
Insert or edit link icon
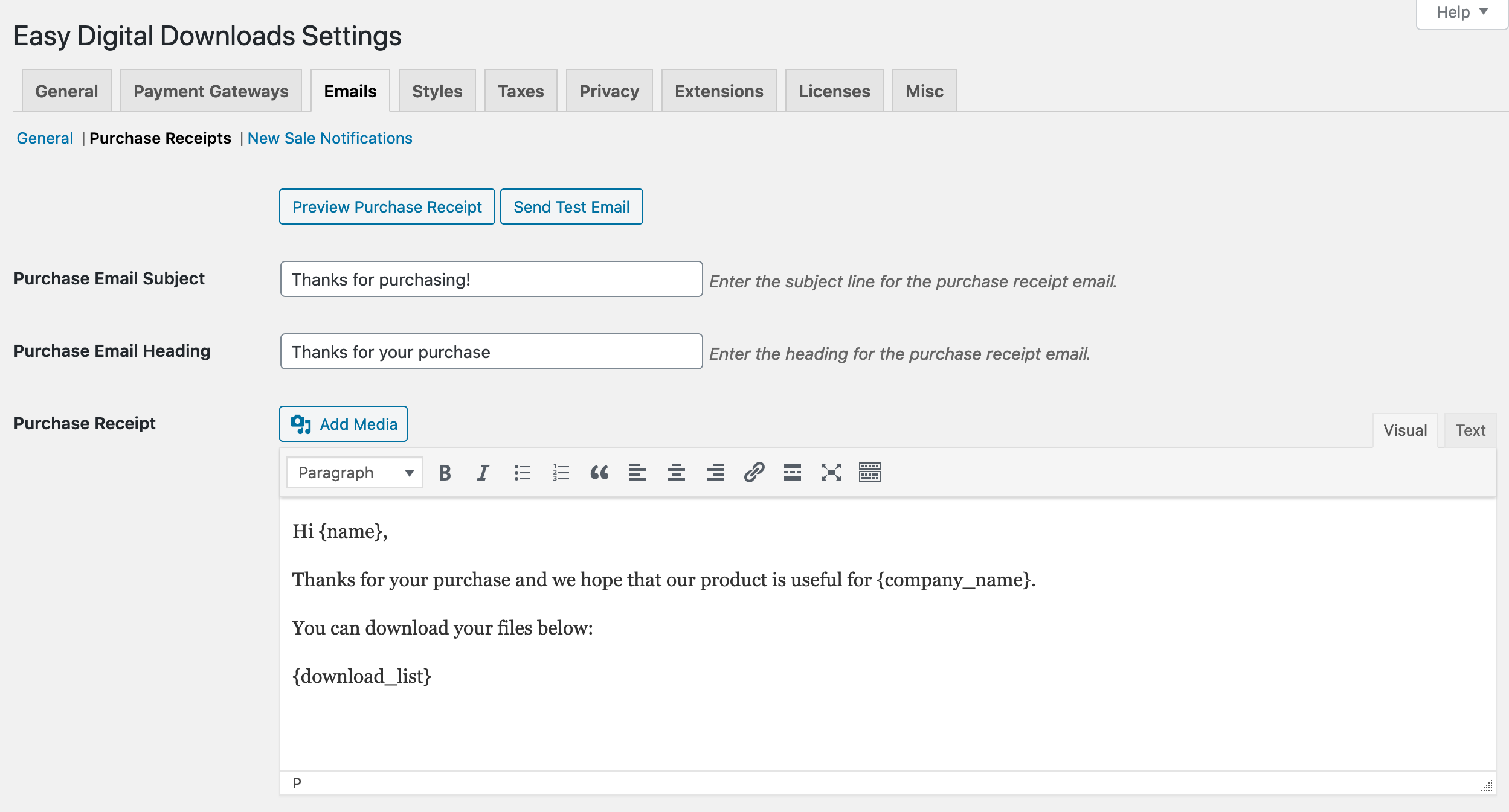click(754, 473)
